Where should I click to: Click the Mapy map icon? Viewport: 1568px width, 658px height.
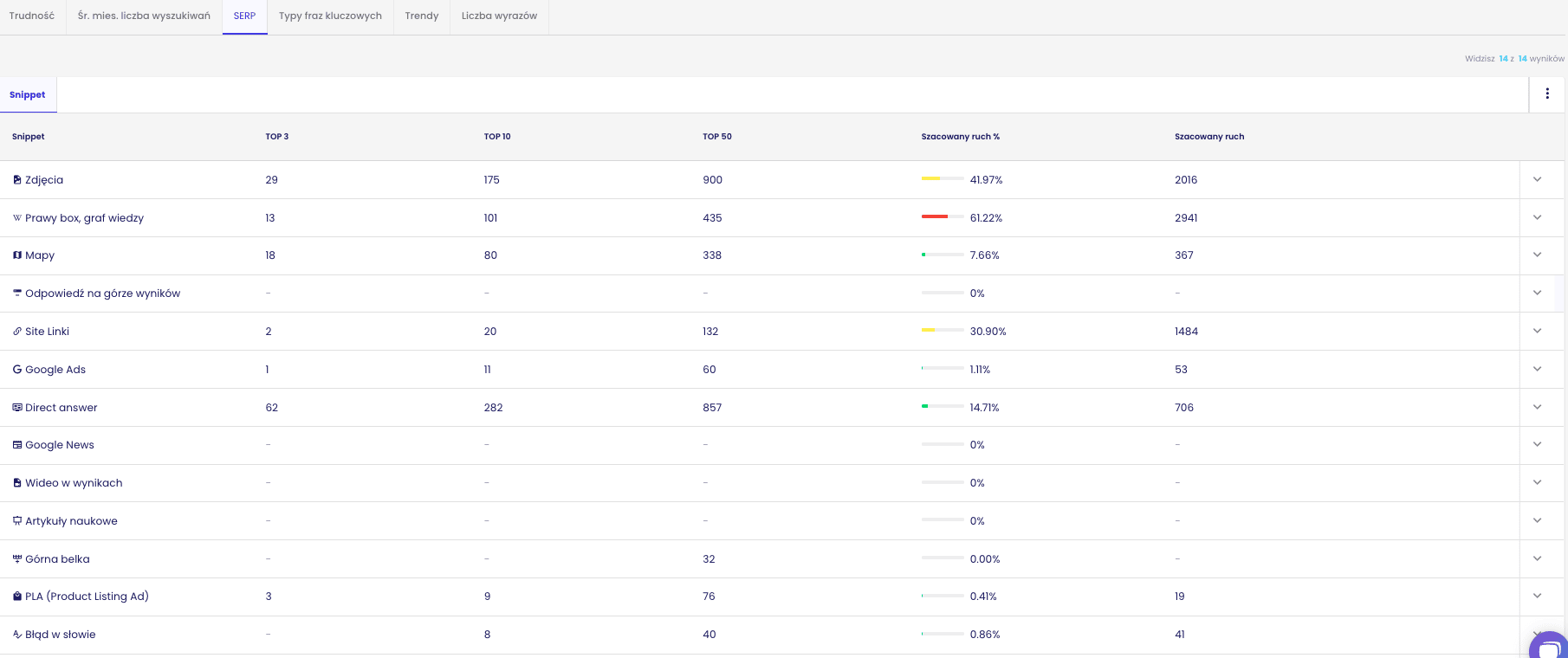pos(17,255)
